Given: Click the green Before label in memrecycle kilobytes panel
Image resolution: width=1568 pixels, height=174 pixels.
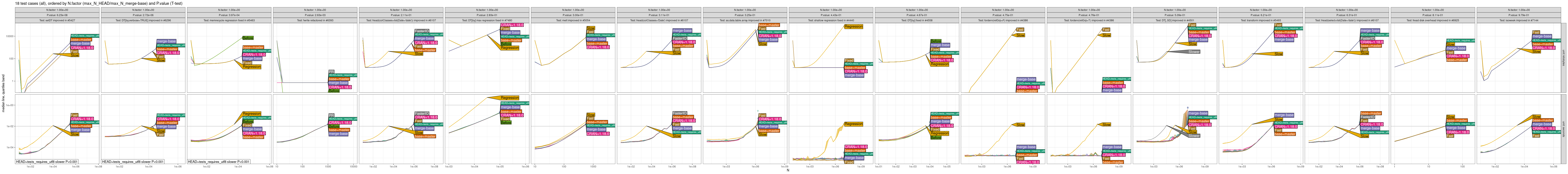Looking at the screenshot, I should coord(248,38).
